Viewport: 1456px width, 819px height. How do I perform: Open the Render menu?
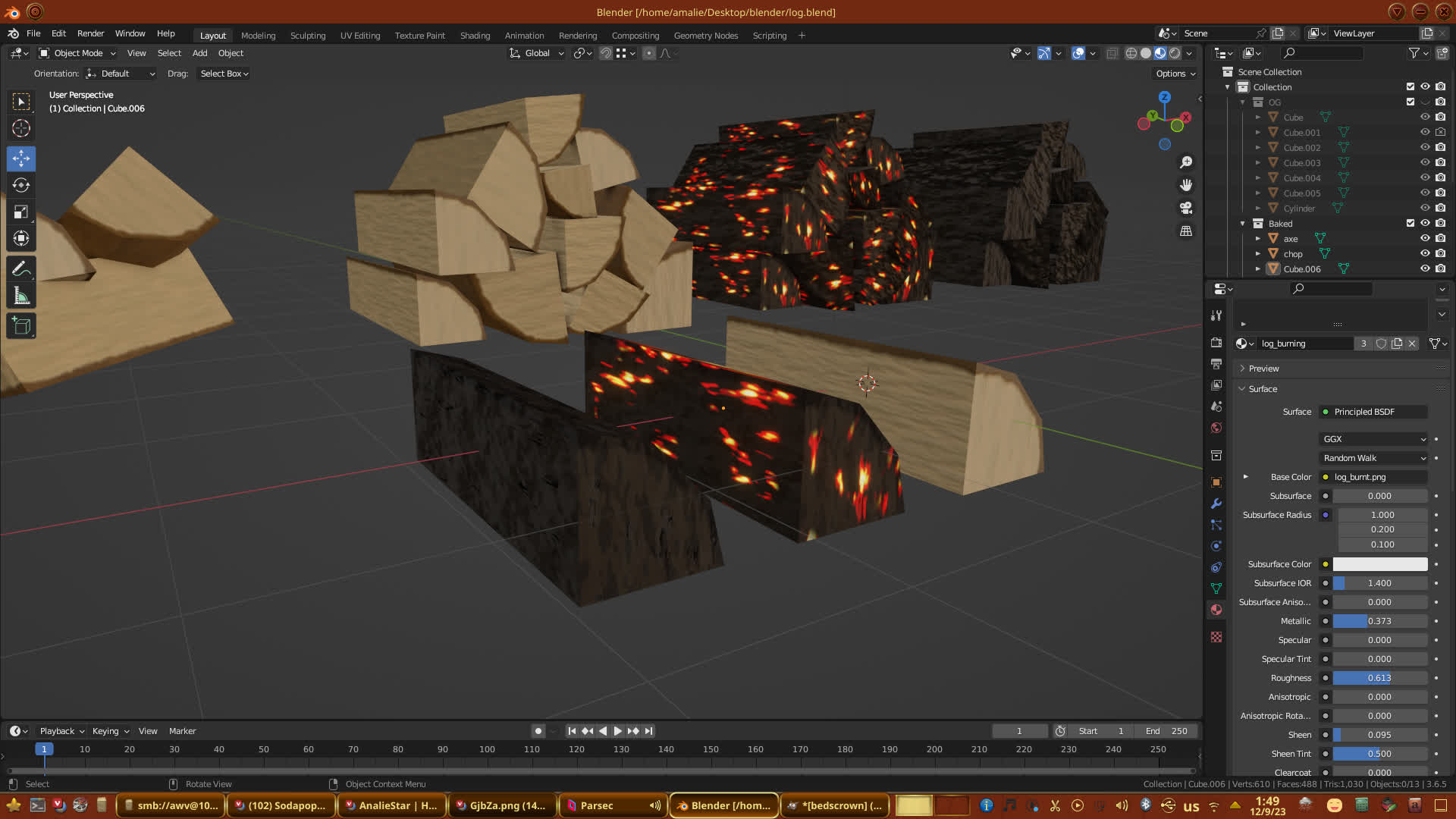coord(90,33)
